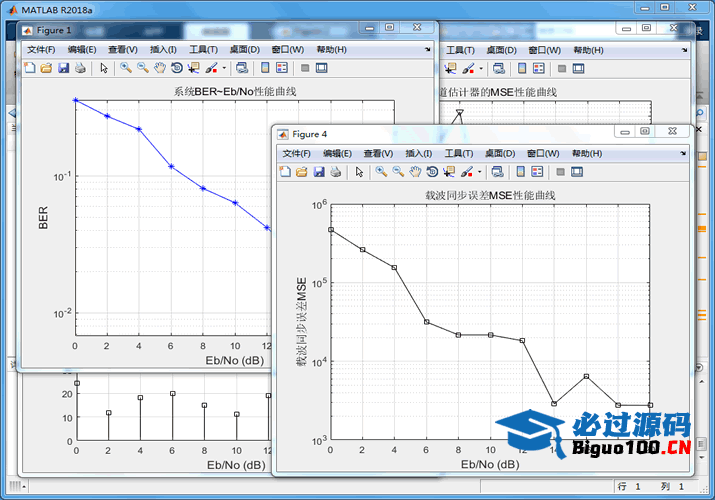Select Data Cursor tool in Figure 1
715x500 pixels.
point(194,68)
